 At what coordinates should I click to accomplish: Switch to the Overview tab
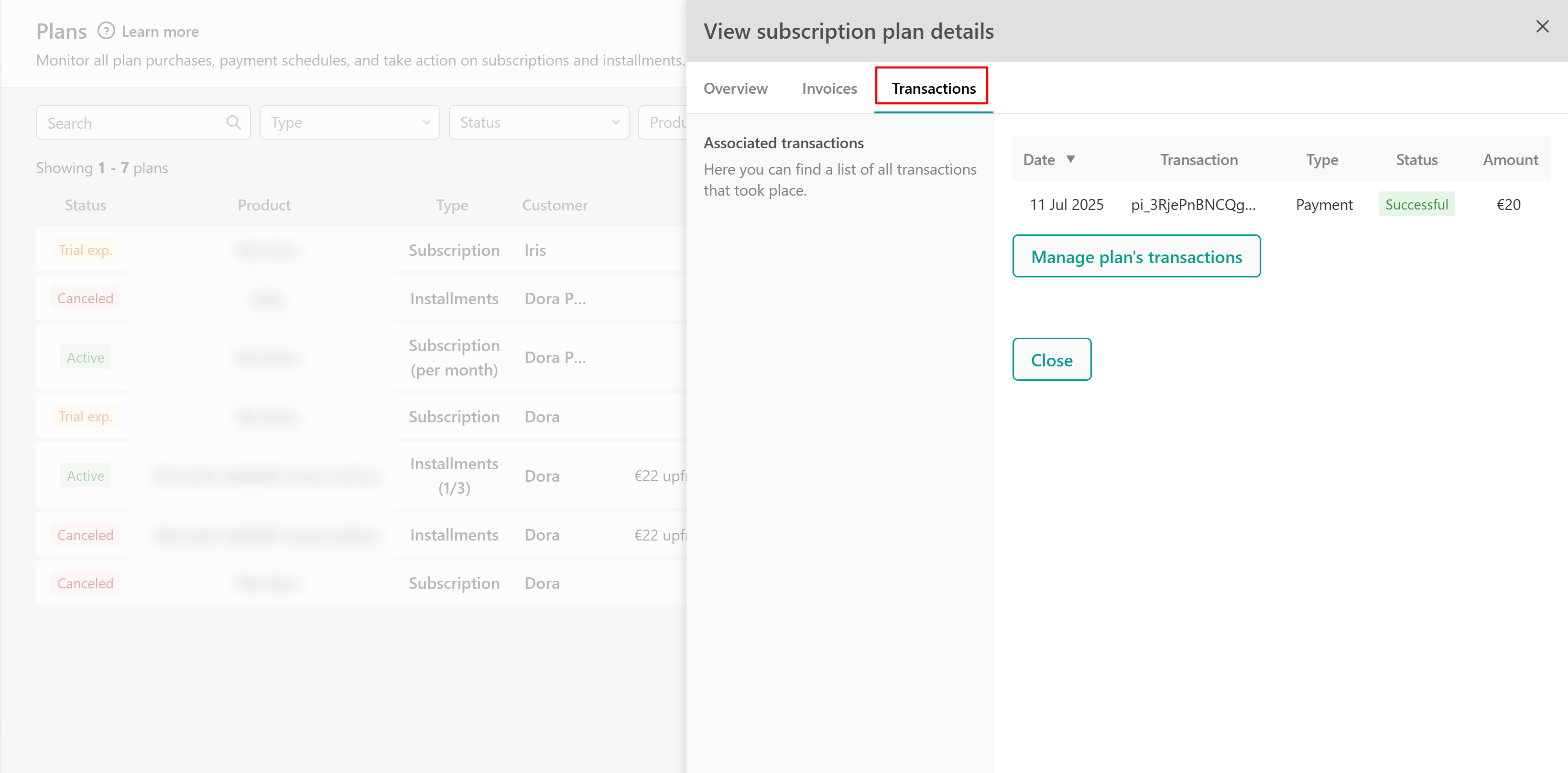click(735, 89)
